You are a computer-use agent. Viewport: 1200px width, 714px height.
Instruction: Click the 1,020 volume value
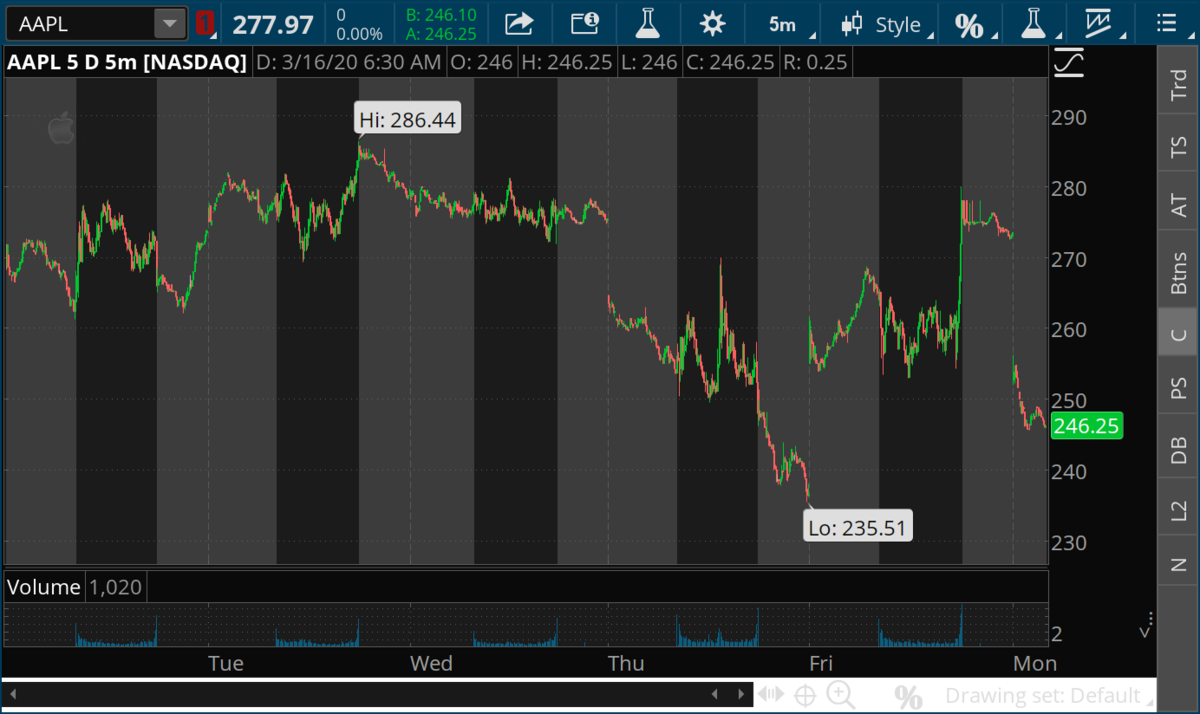tap(116, 587)
